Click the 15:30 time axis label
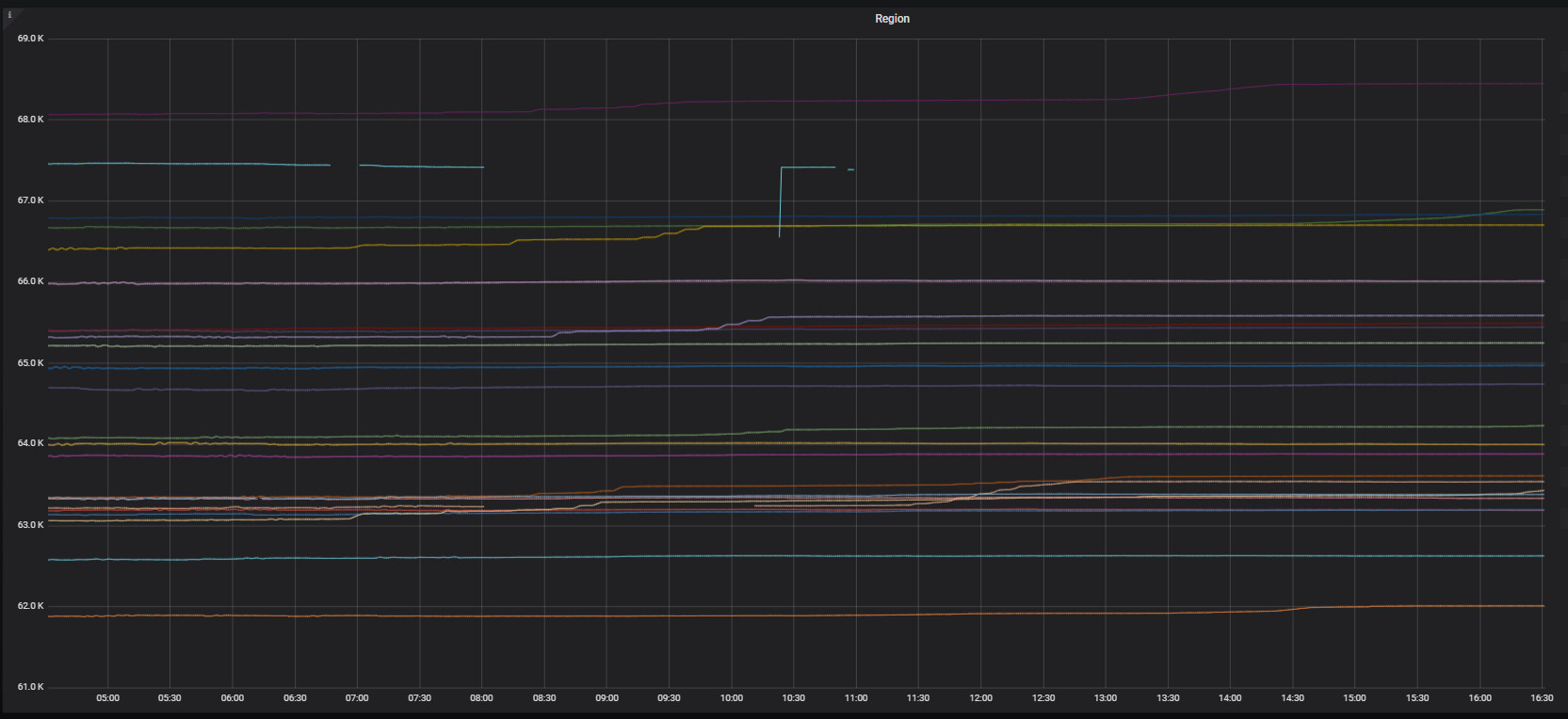This screenshot has width=1568, height=719. coord(1416,698)
